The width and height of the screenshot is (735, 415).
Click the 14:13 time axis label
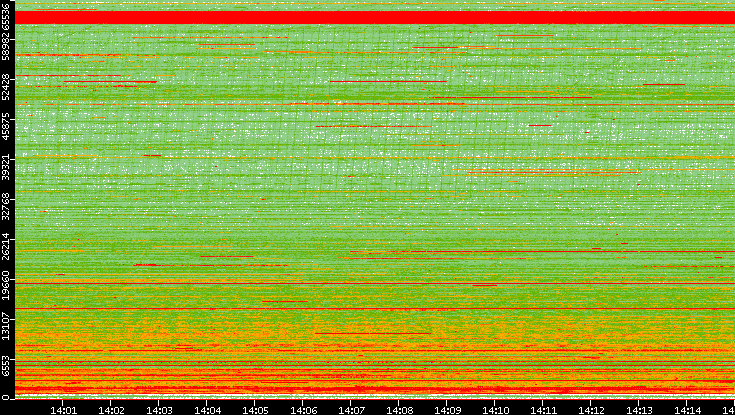click(639, 410)
